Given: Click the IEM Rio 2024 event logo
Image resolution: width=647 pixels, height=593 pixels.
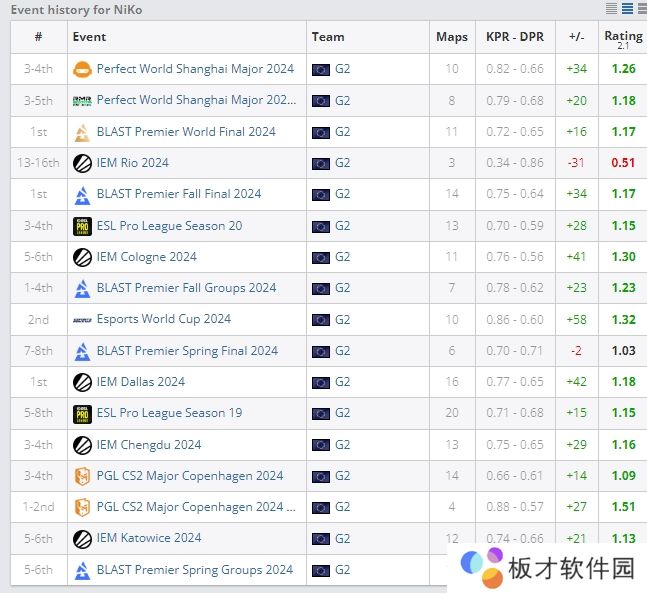Looking at the screenshot, I should 82,163.
